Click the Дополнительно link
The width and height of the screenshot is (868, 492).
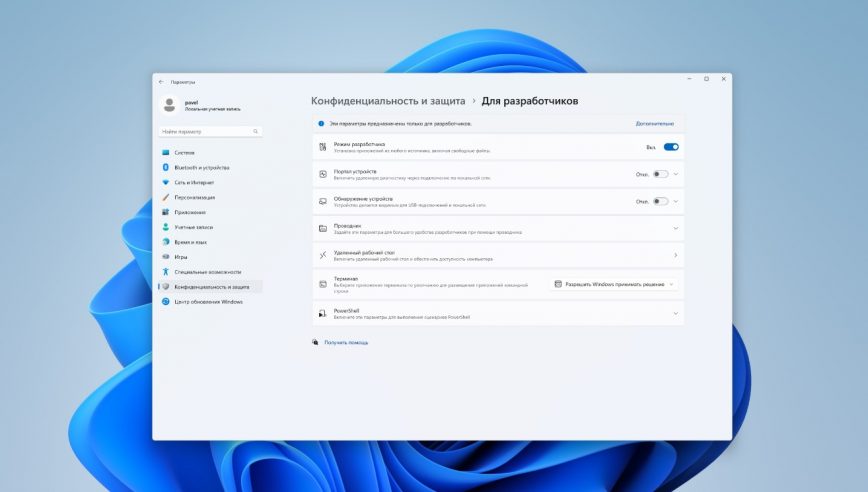(654, 124)
